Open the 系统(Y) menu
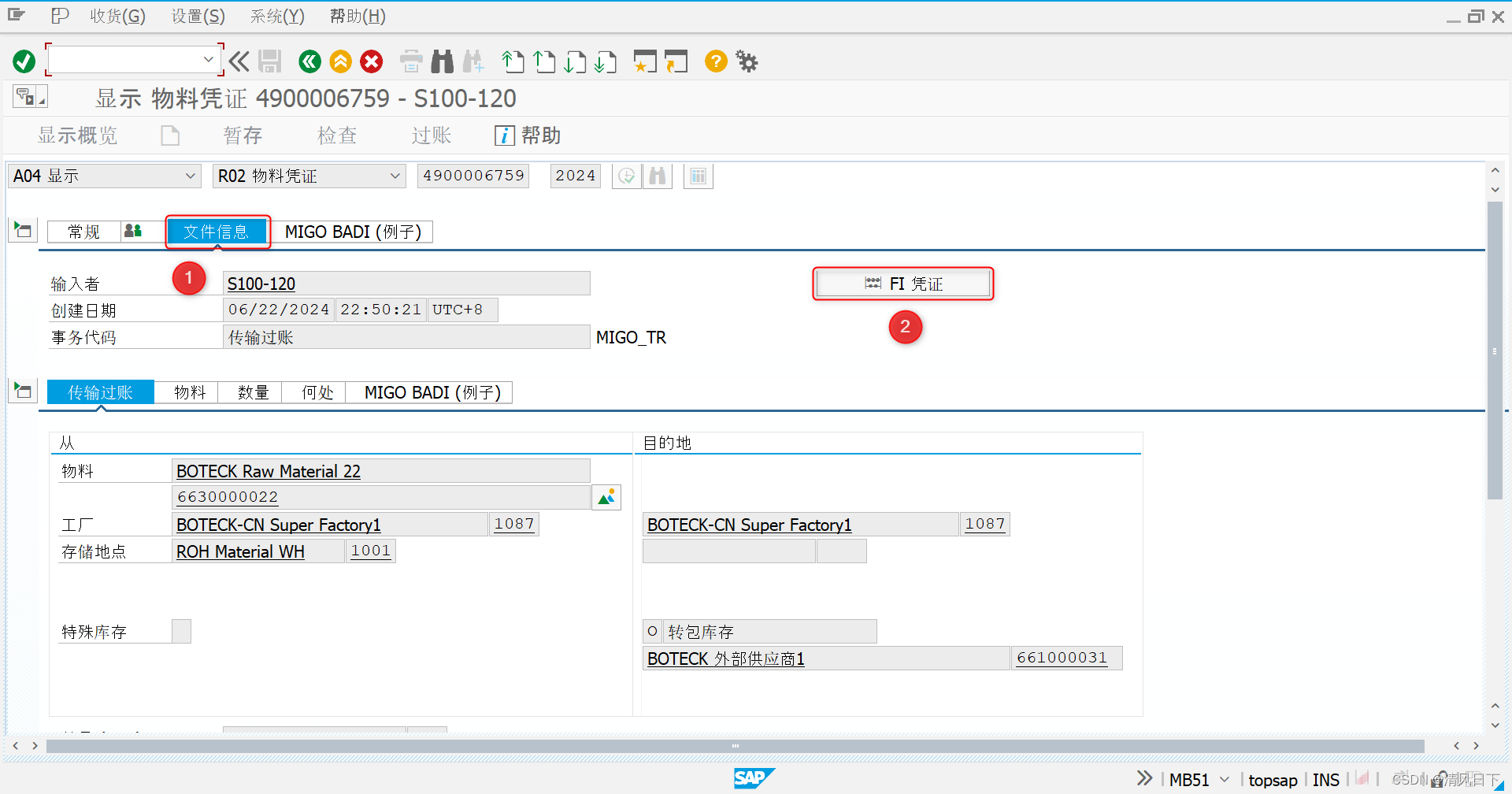This screenshot has height=794, width=1512. (x=277, y=16)
